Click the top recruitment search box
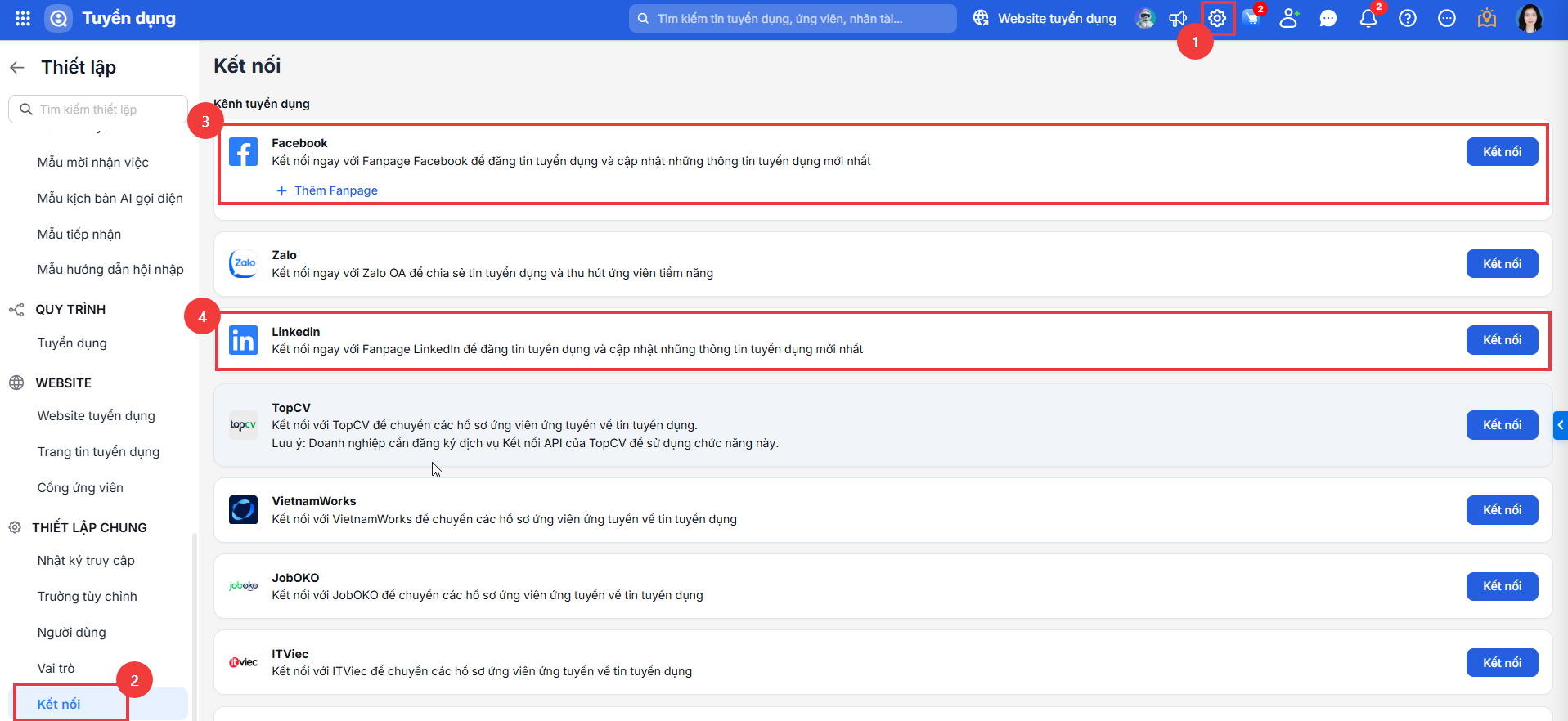Viewport: 1568px width, 721px height. 792,18
